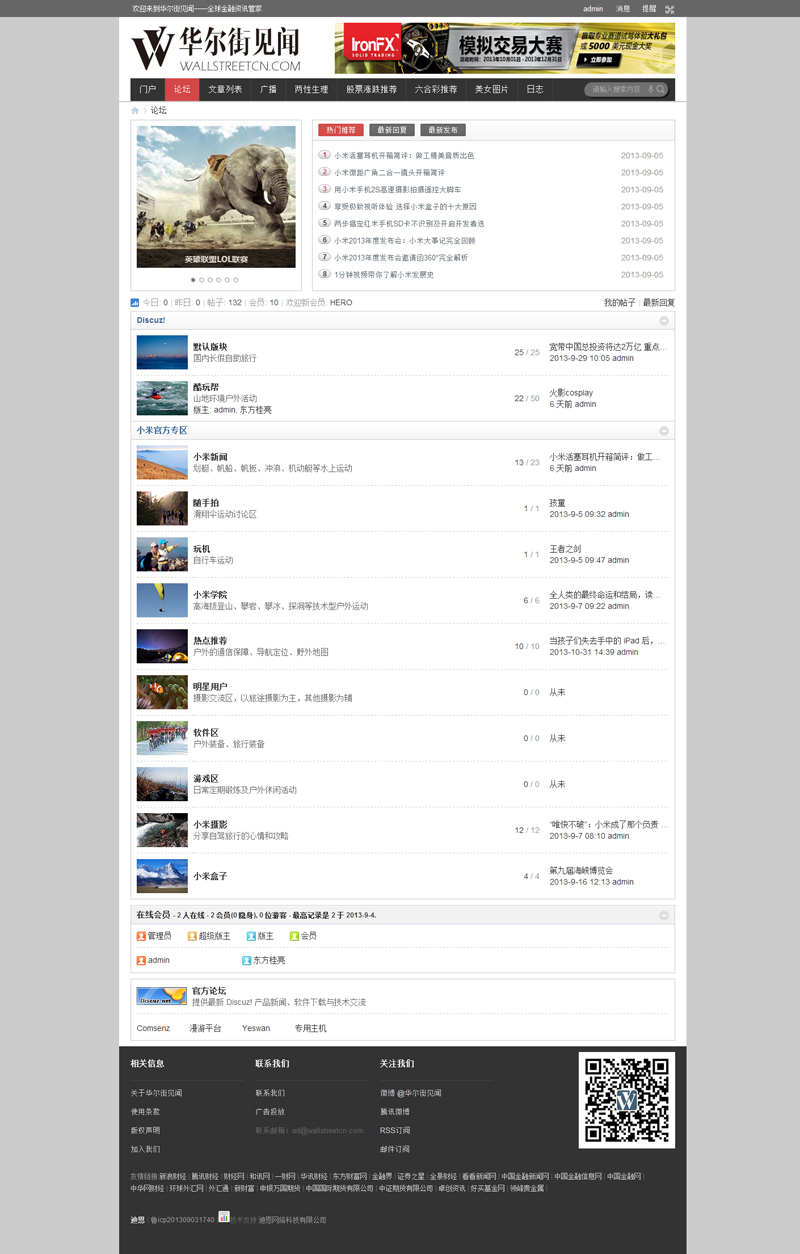Click the elephant slideshow image
This screenshot has width=800, height=1254.
(216, 196)
